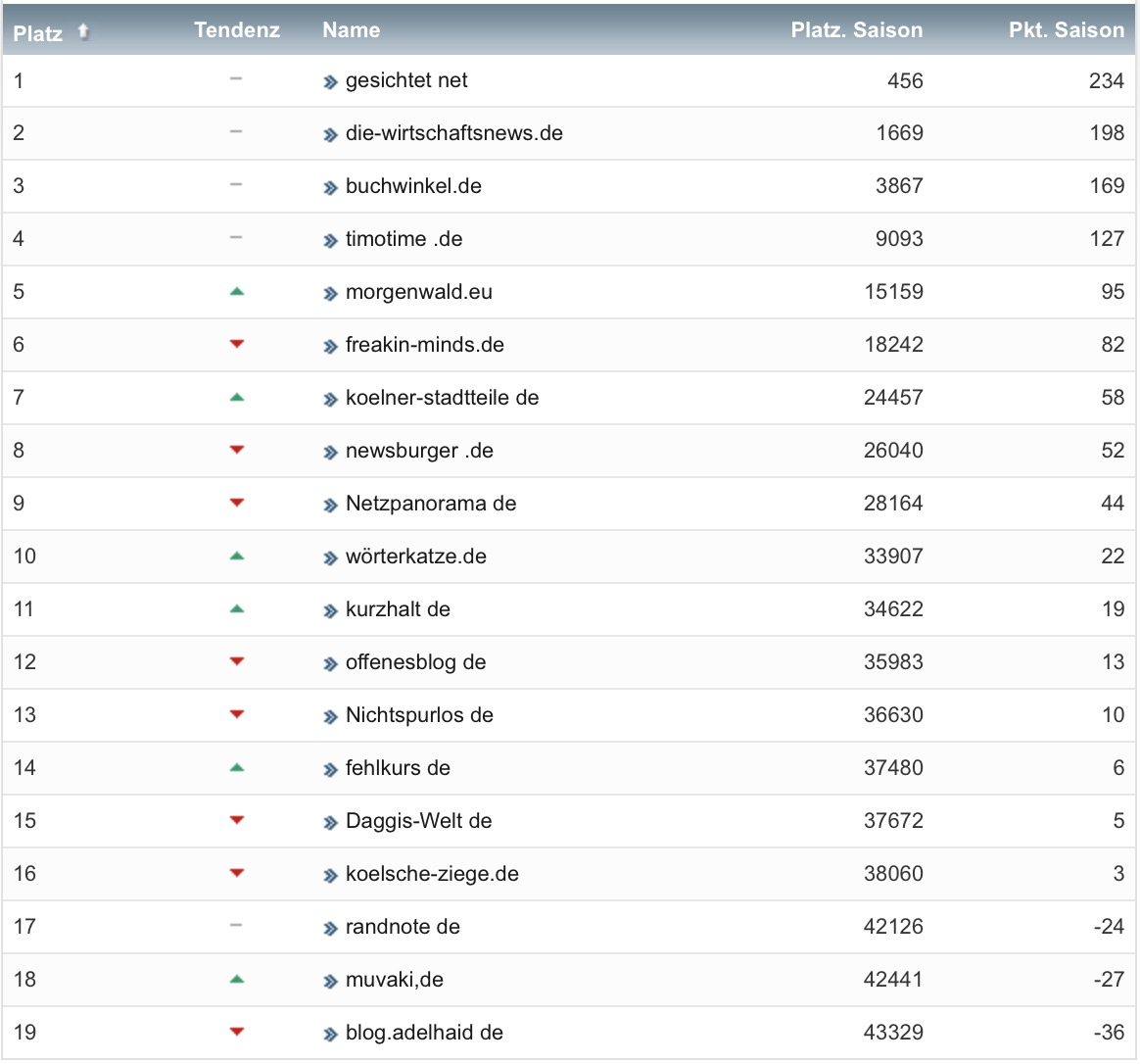This screenshot has width=1140, height=1064.
Task: Click red down arrow for freakin-minds.de
Action: click(236, 344)
